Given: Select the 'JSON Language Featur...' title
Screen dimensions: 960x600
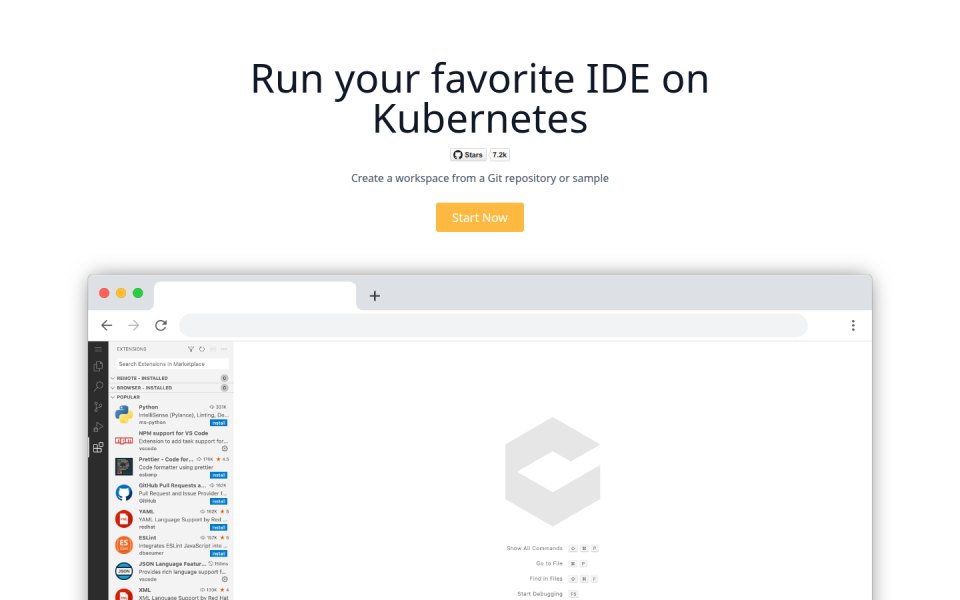Looking at the screenshot, I should [172, 564].
